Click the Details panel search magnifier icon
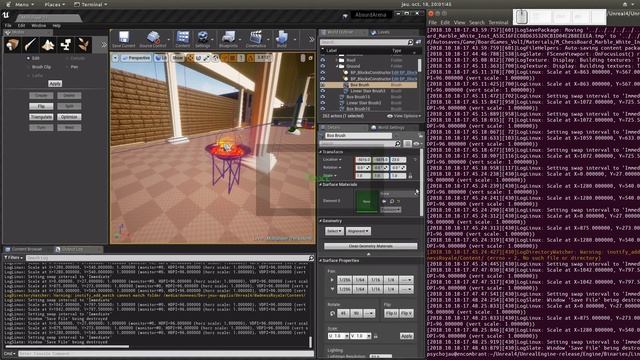Screen dimensions: 640x360 (x=398, y=144)
